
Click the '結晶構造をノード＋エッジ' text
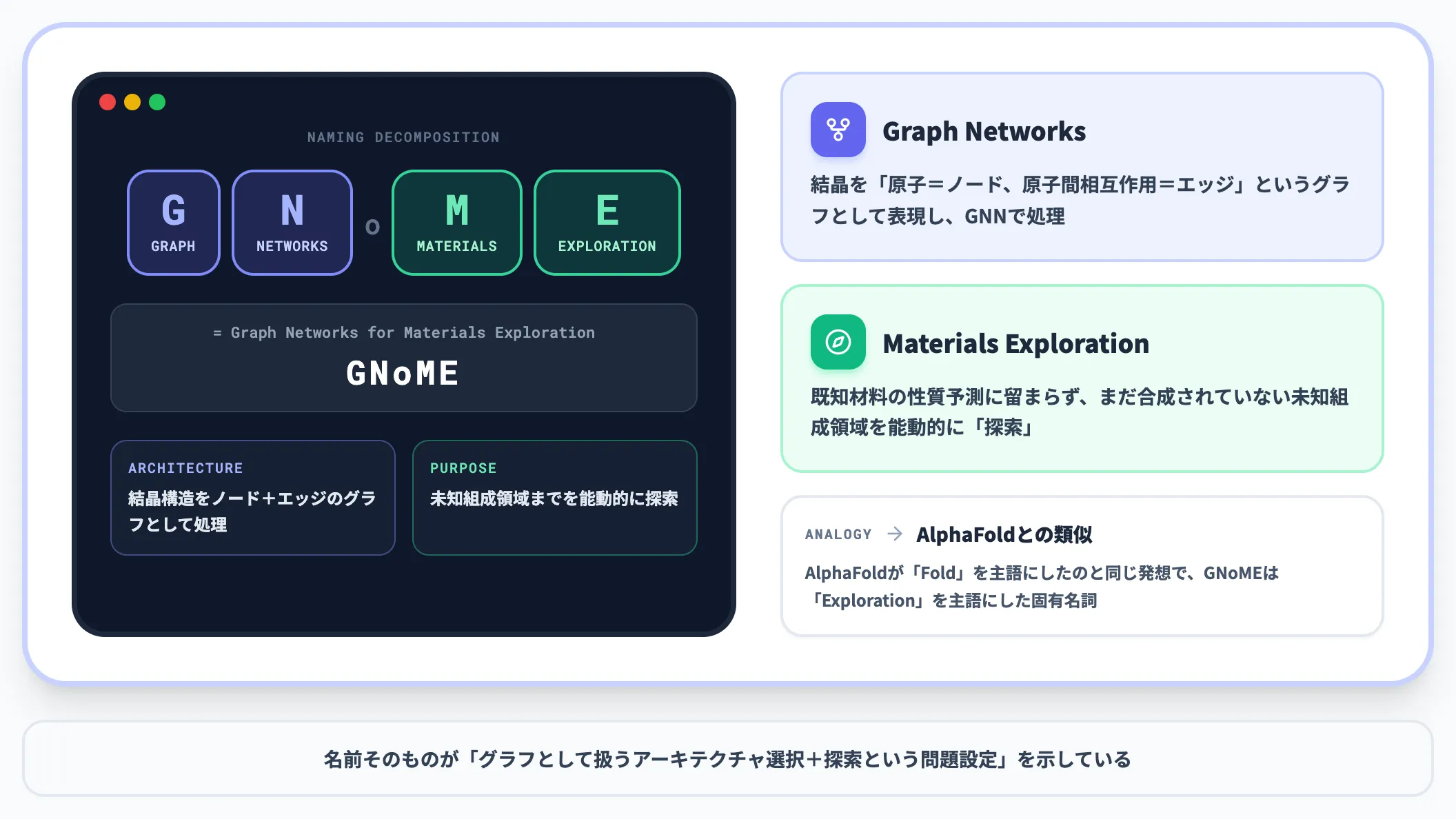click(252, 512)
